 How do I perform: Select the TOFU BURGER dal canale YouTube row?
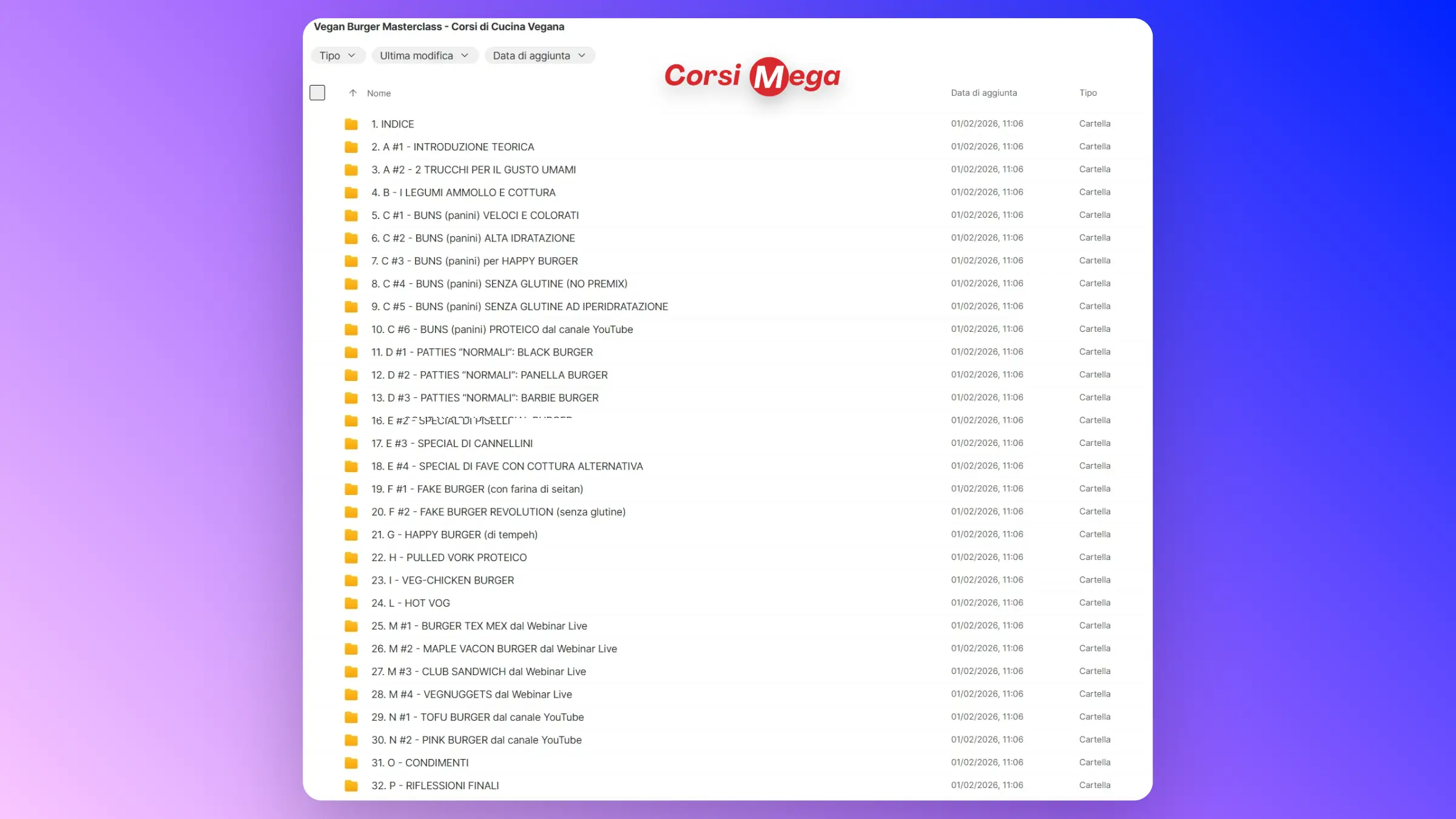[477, 717]
